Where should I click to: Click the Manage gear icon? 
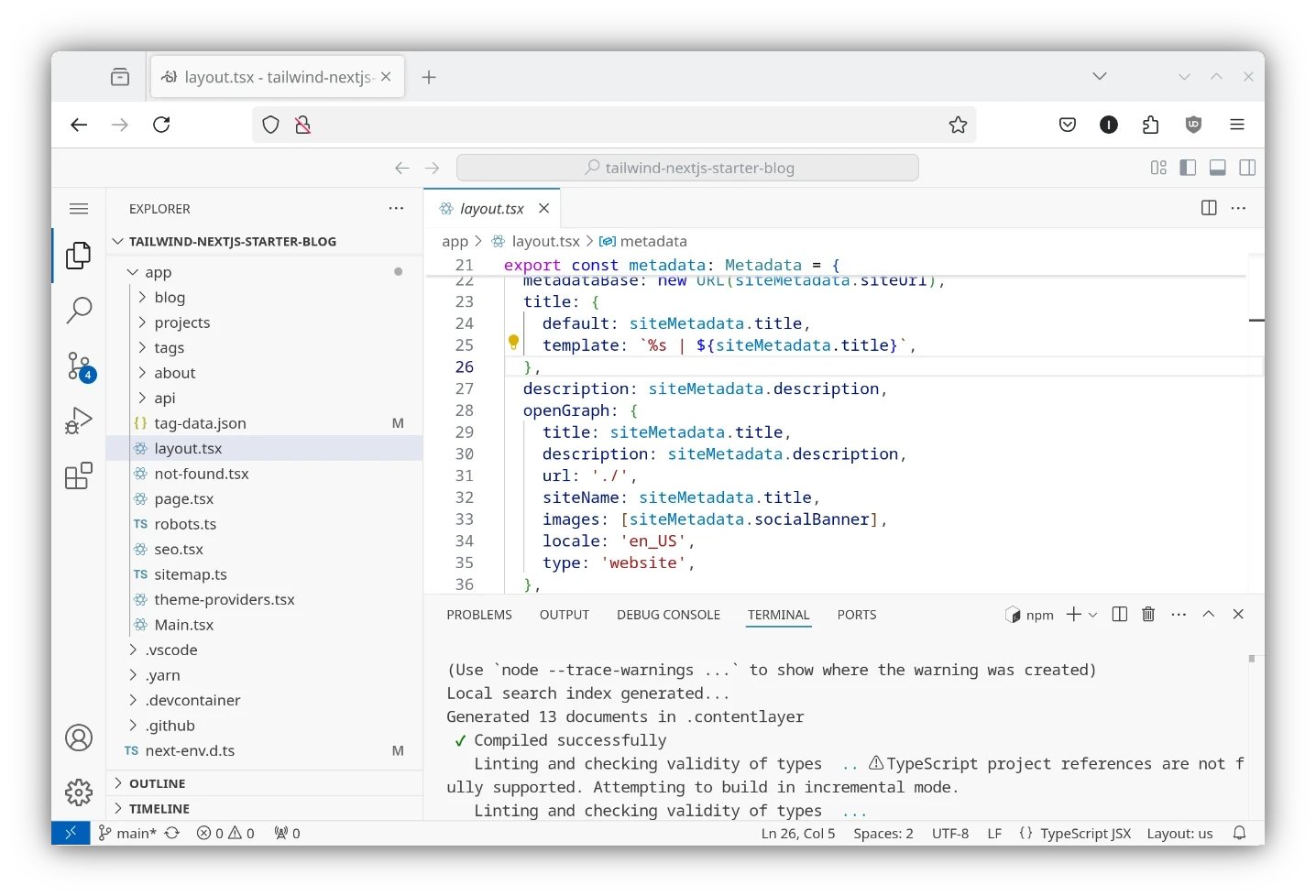[79, 792]
